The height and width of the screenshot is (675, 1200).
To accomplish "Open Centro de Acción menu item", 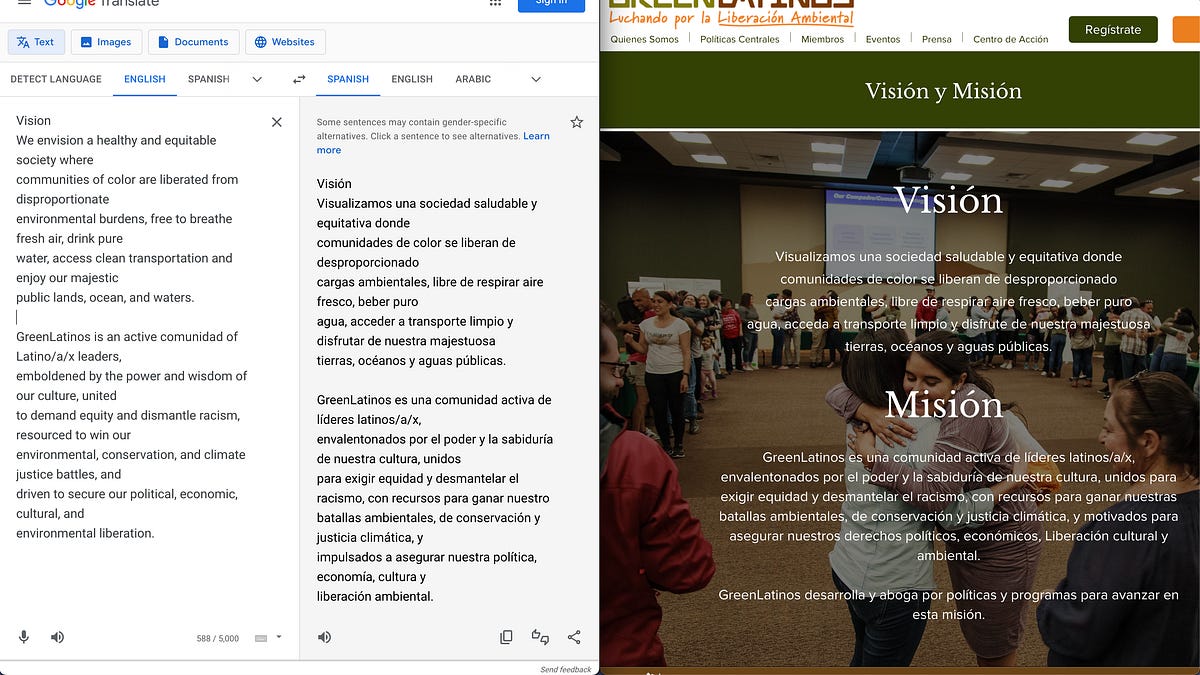I will (1011, 39).
